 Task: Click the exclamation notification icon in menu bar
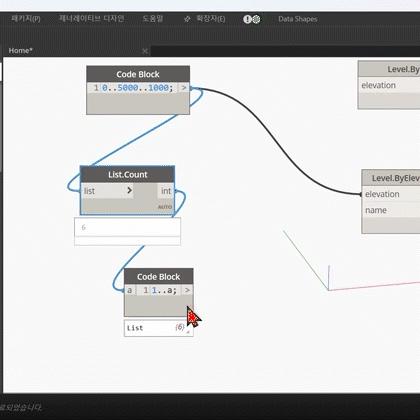[x=247, y=19]
